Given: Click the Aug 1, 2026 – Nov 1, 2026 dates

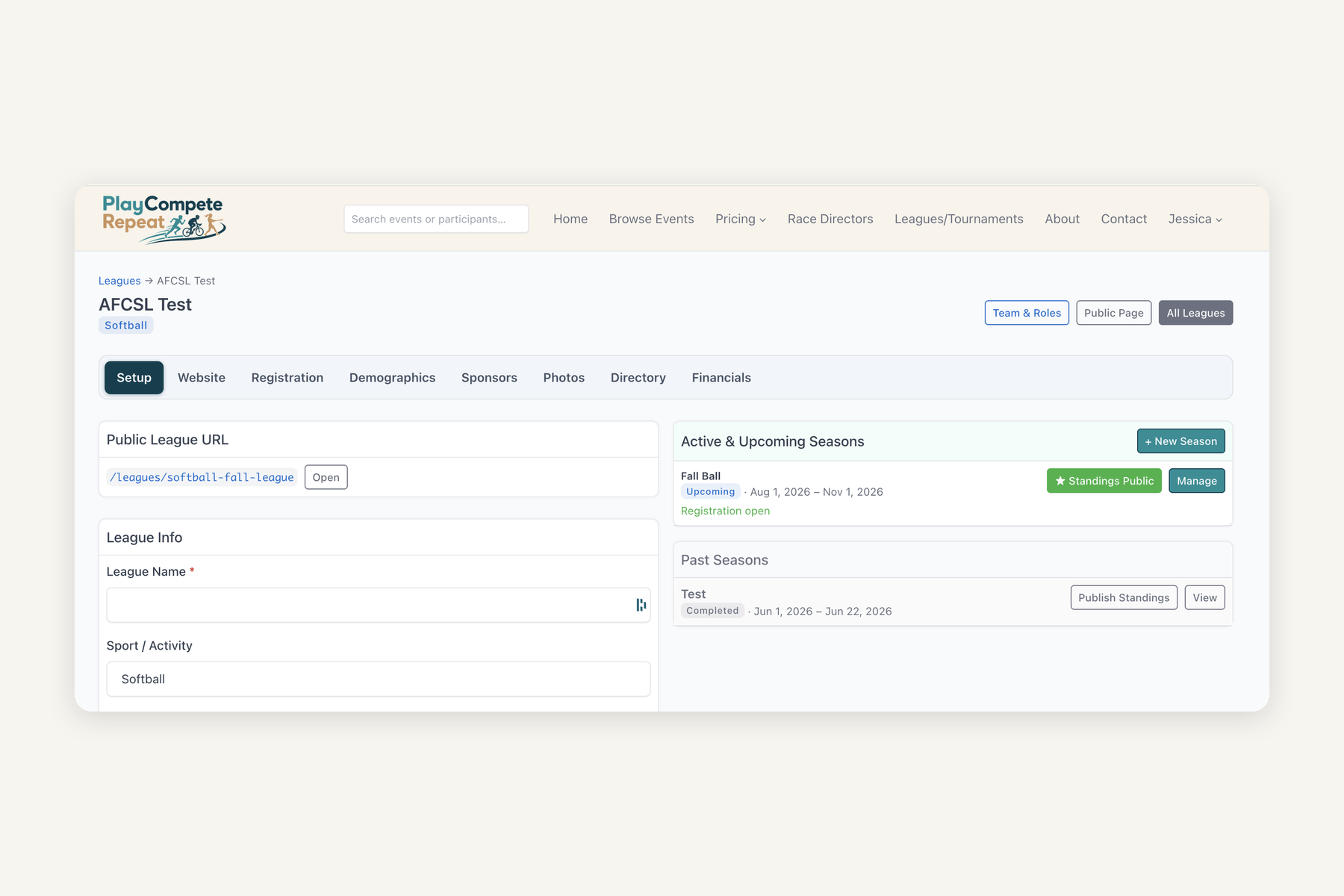Looking at the screenshot, I should pos(816,492).
